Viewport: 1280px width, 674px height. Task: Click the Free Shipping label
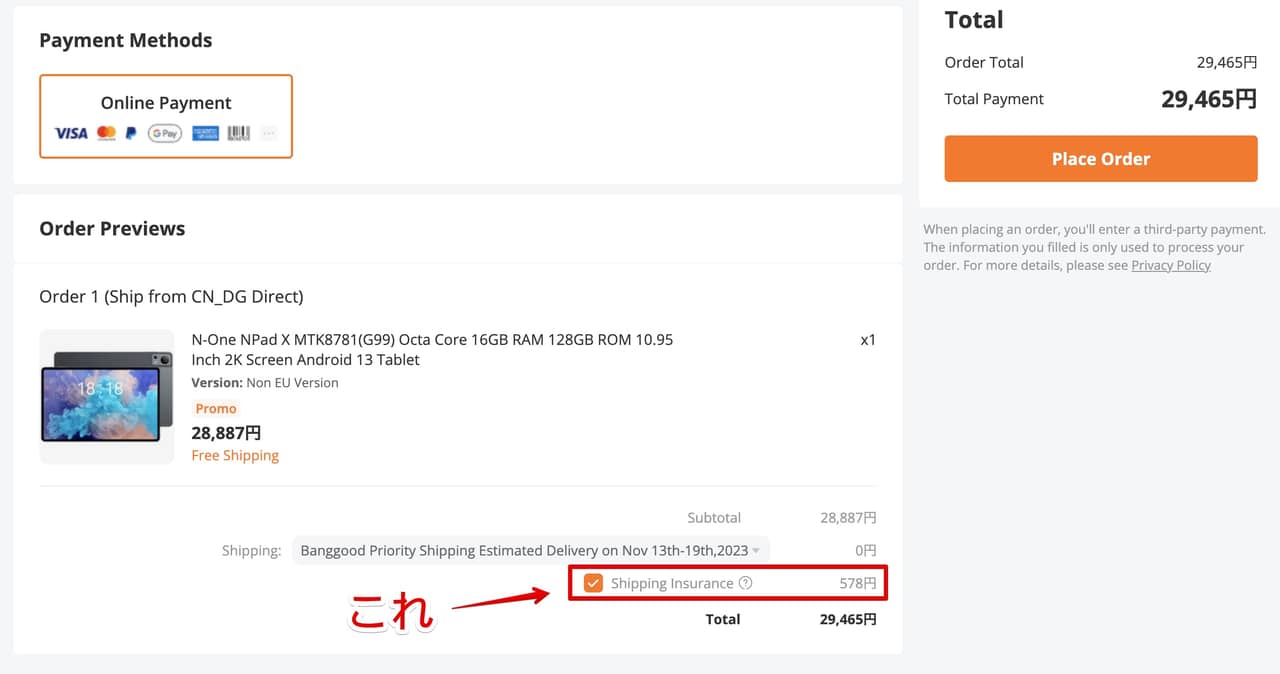235,455
